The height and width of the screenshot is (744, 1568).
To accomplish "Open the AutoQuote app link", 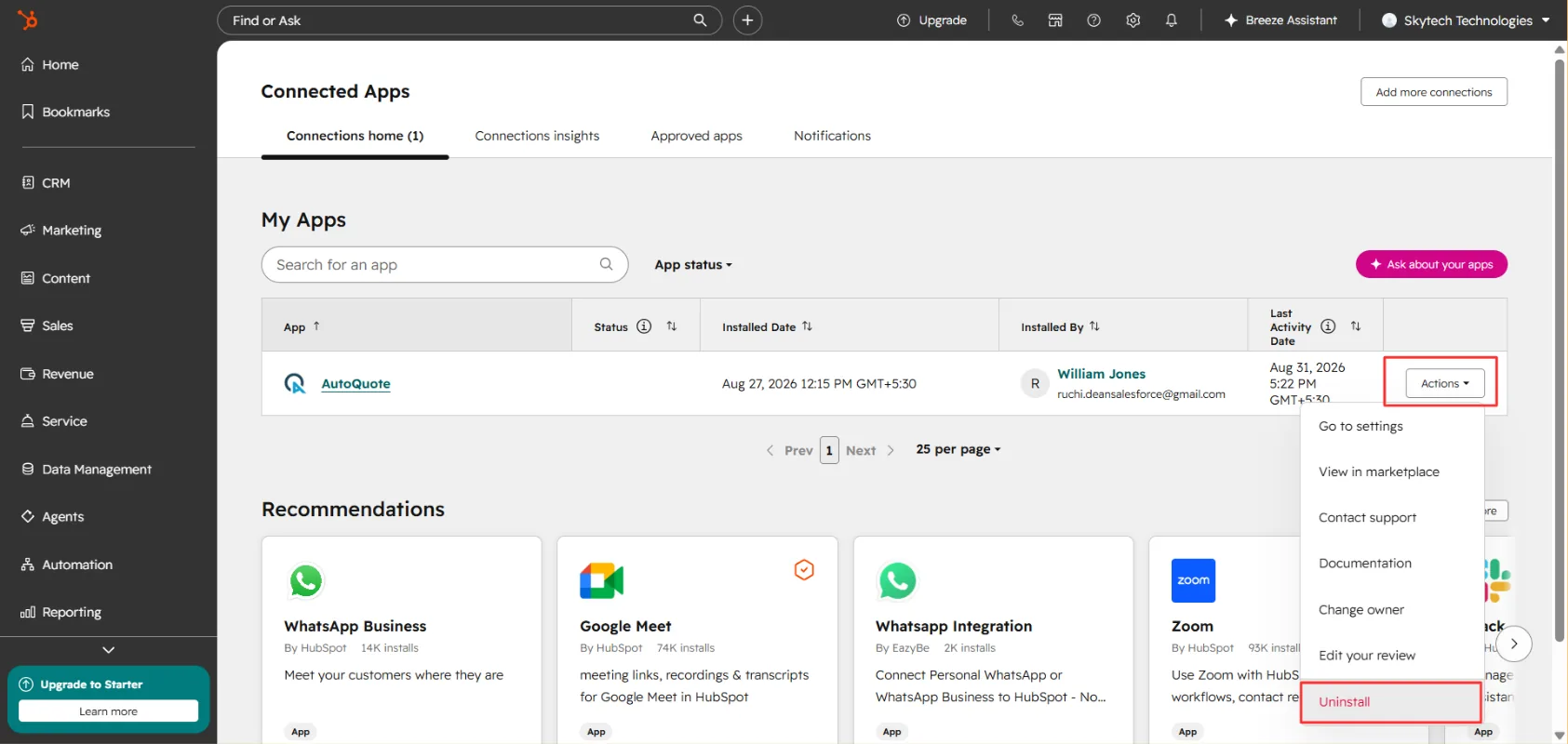I will pyautogui.click(x=355, y=383).
